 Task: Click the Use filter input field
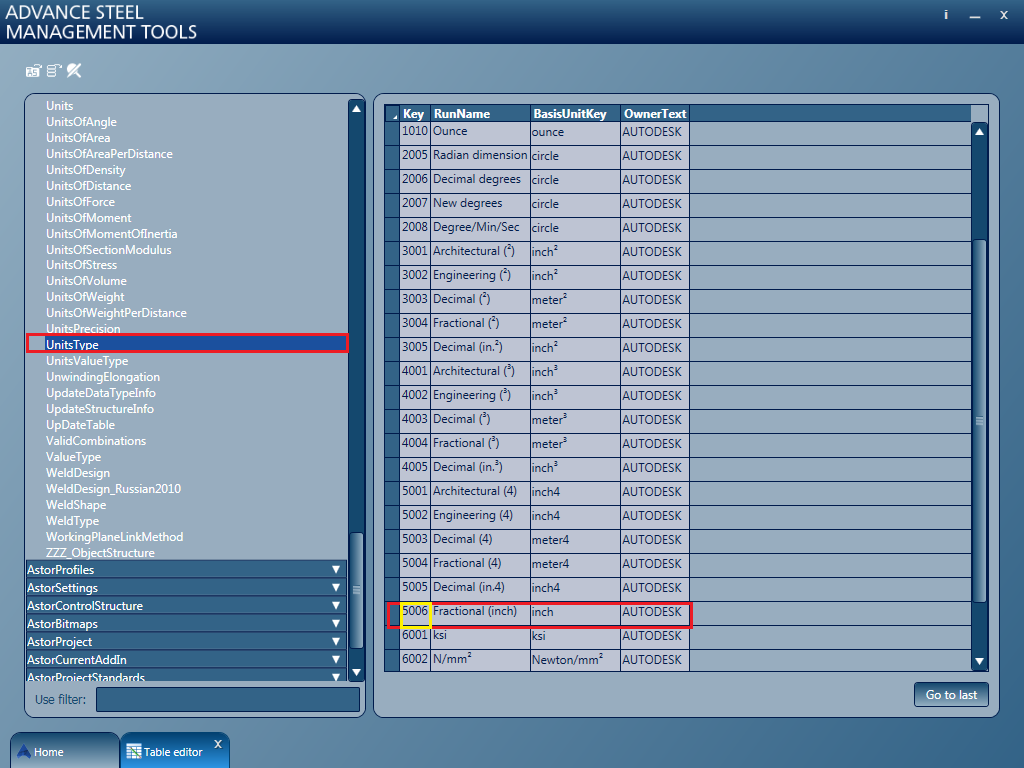(228, 699)
